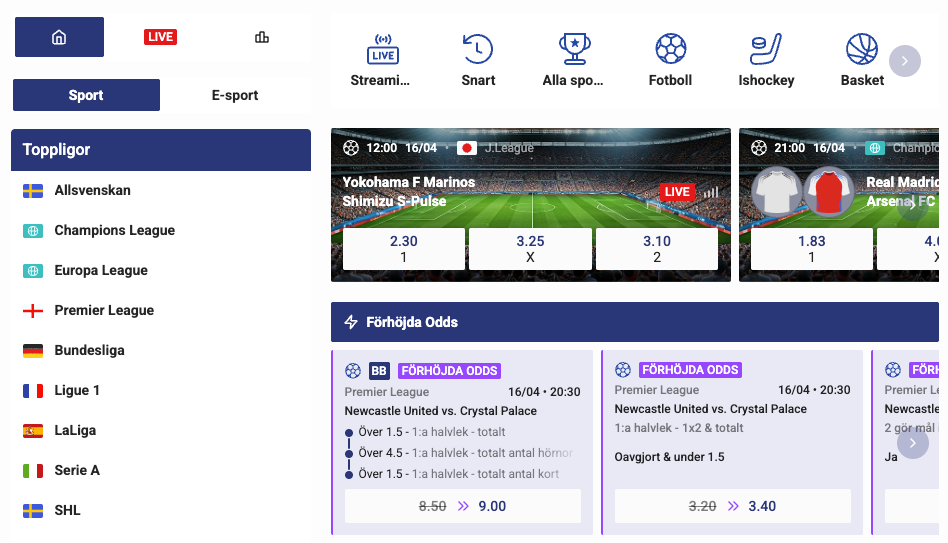Open Ligue 1 in Toppligor
Image resolution: width=948 pixels, height=543 pixels.
pos(161,390)
